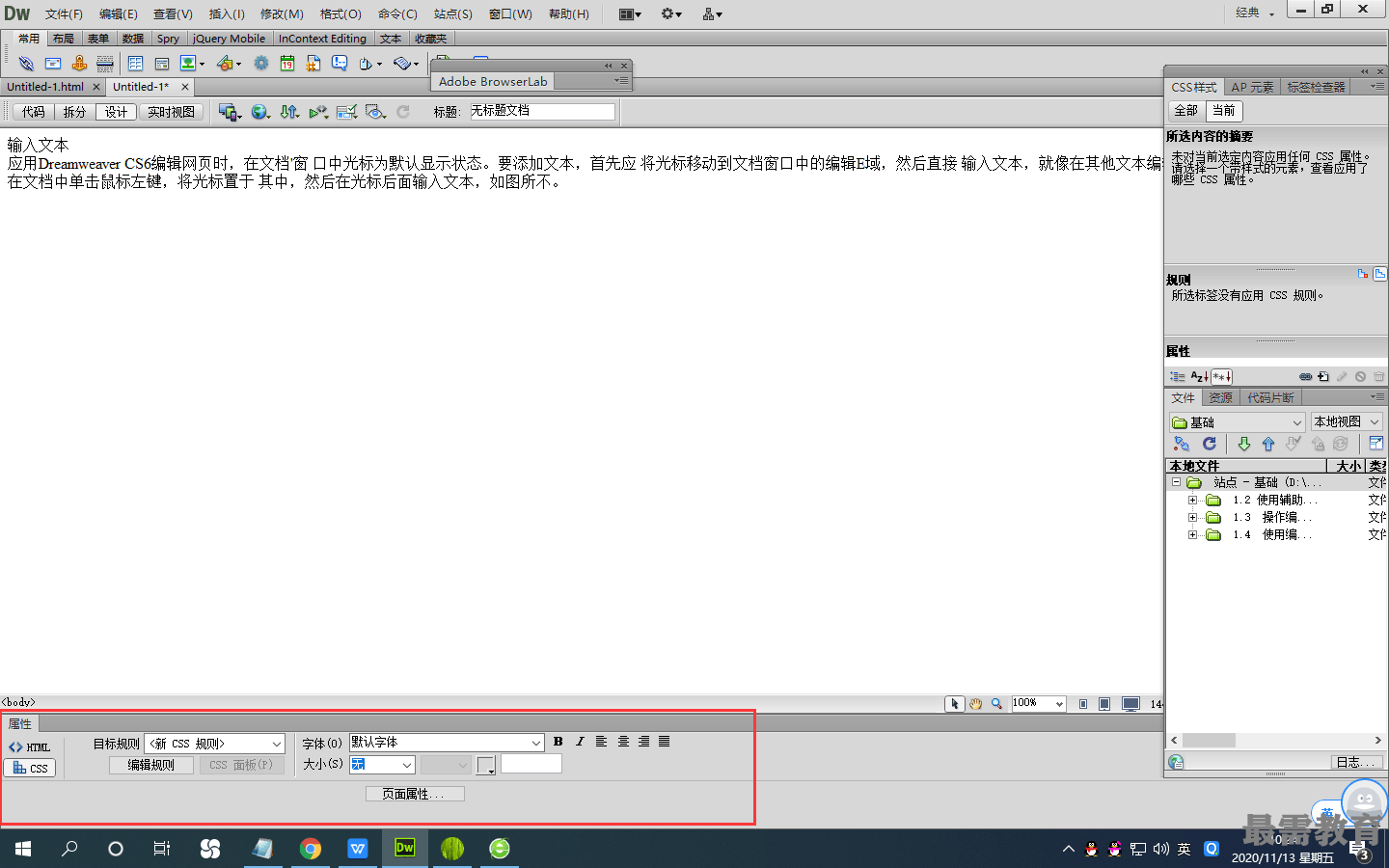Switch to Split view (拆分)

coord(74,112)
